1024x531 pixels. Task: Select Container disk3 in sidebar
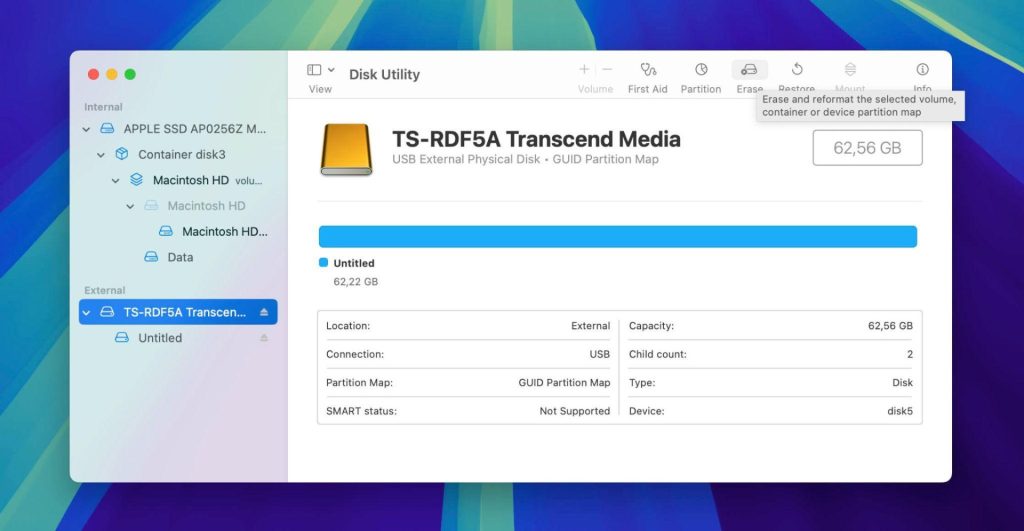[178, 154]
